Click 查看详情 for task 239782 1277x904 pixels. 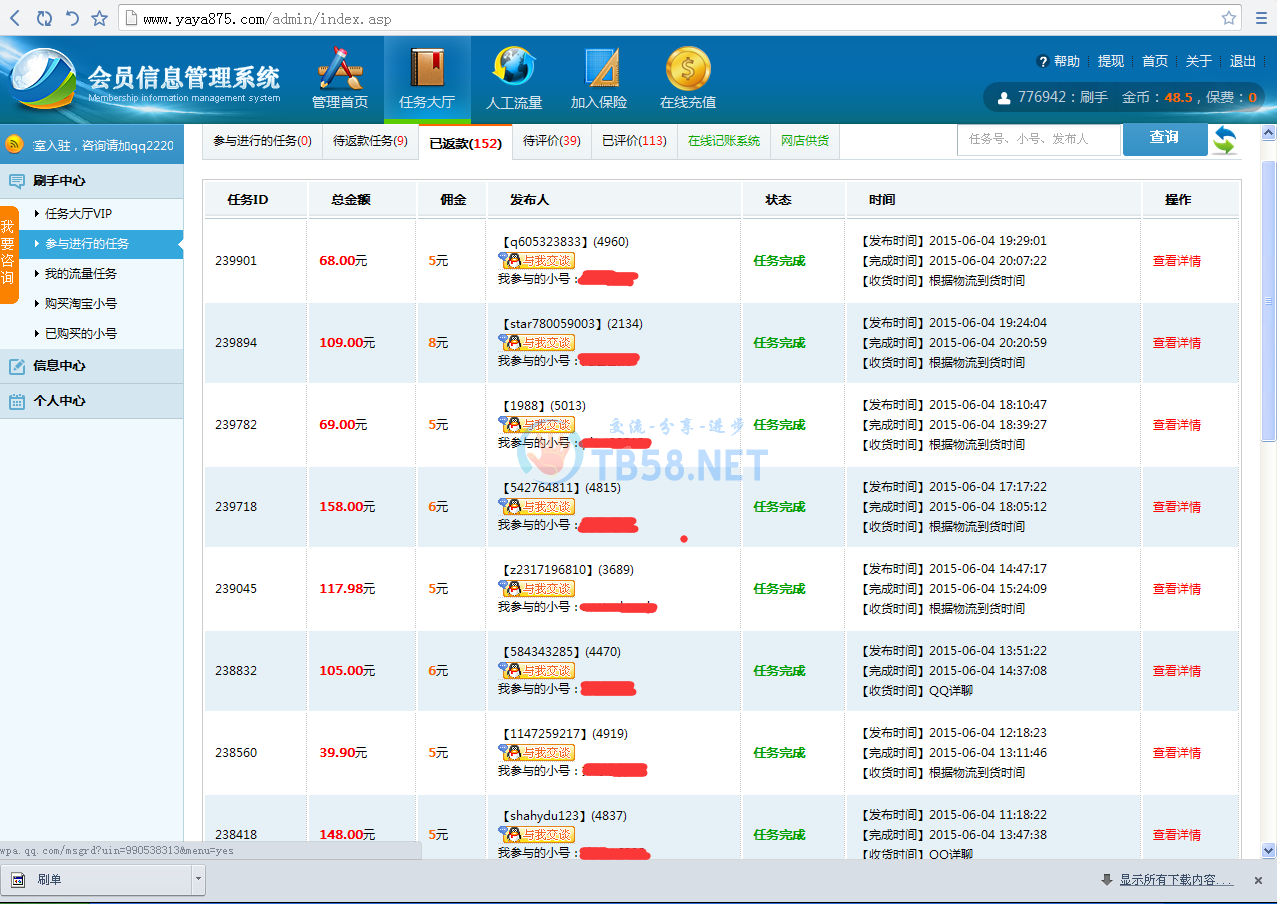pos(1177,425)
